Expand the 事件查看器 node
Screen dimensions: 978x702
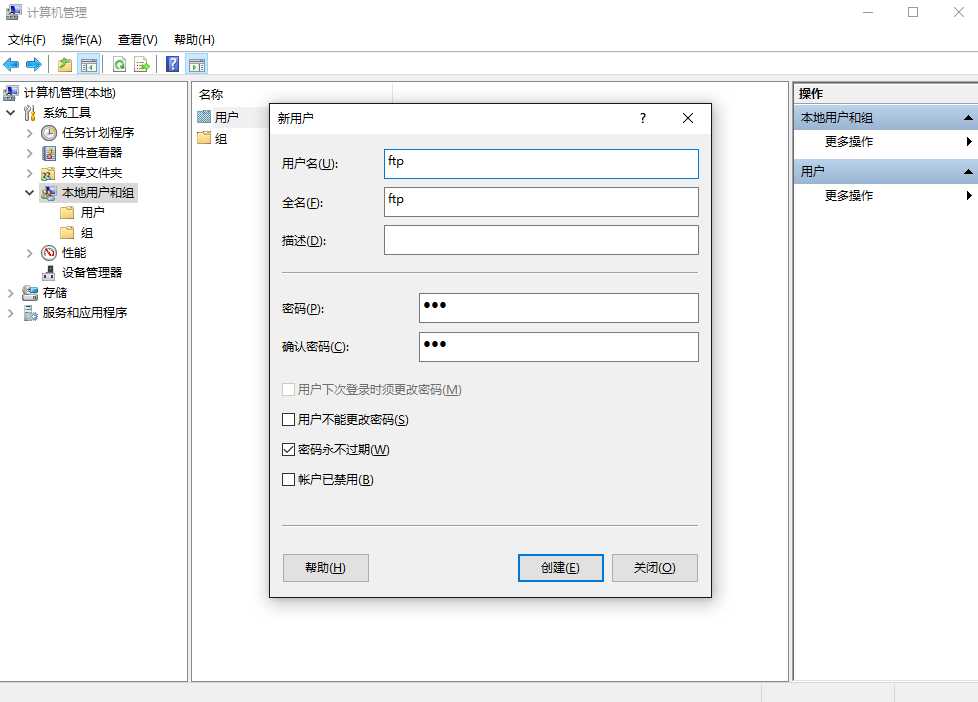[x=29, y=153]
